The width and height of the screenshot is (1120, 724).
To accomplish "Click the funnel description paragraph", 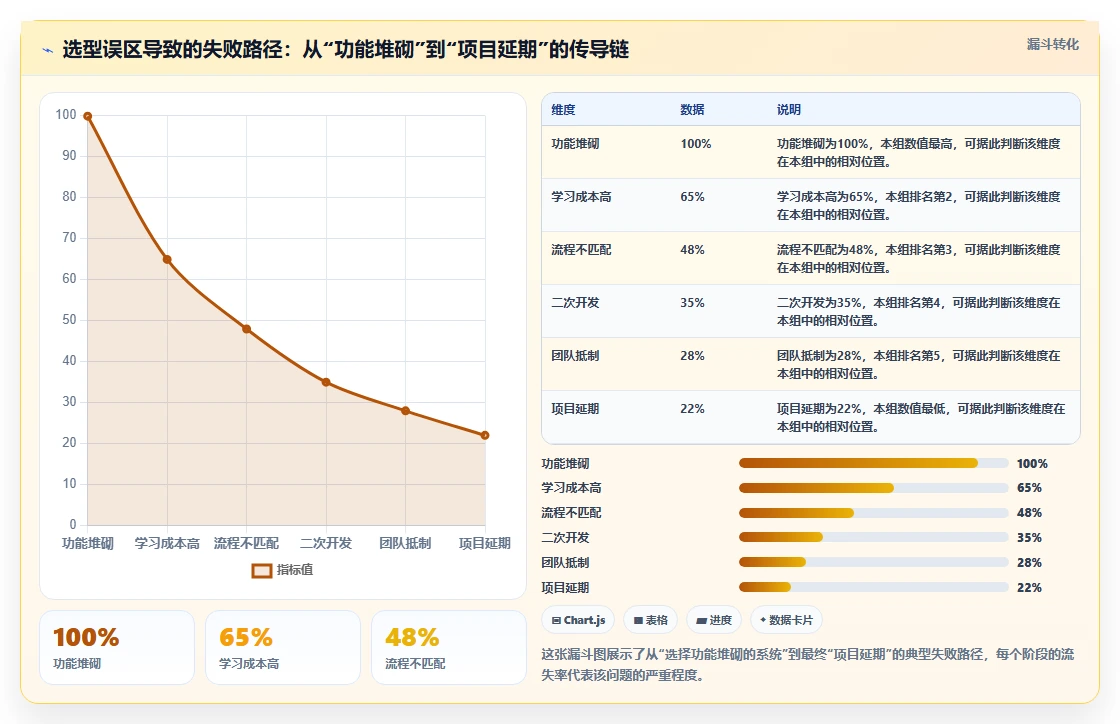I will click(x=807, y=664).
